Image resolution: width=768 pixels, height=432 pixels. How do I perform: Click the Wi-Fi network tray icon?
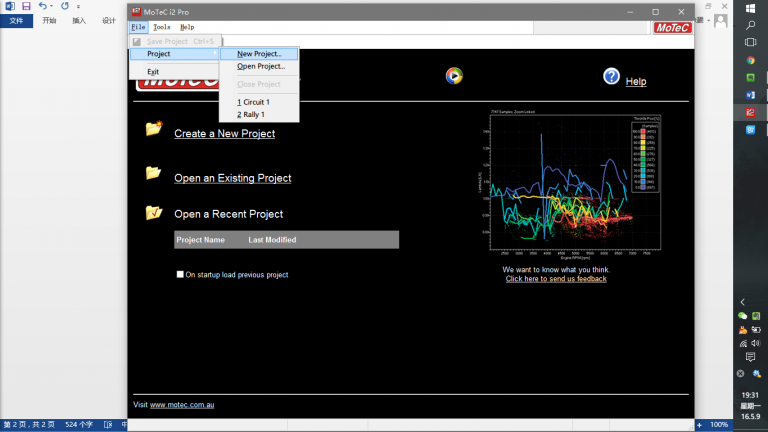(x=743, y=343)
